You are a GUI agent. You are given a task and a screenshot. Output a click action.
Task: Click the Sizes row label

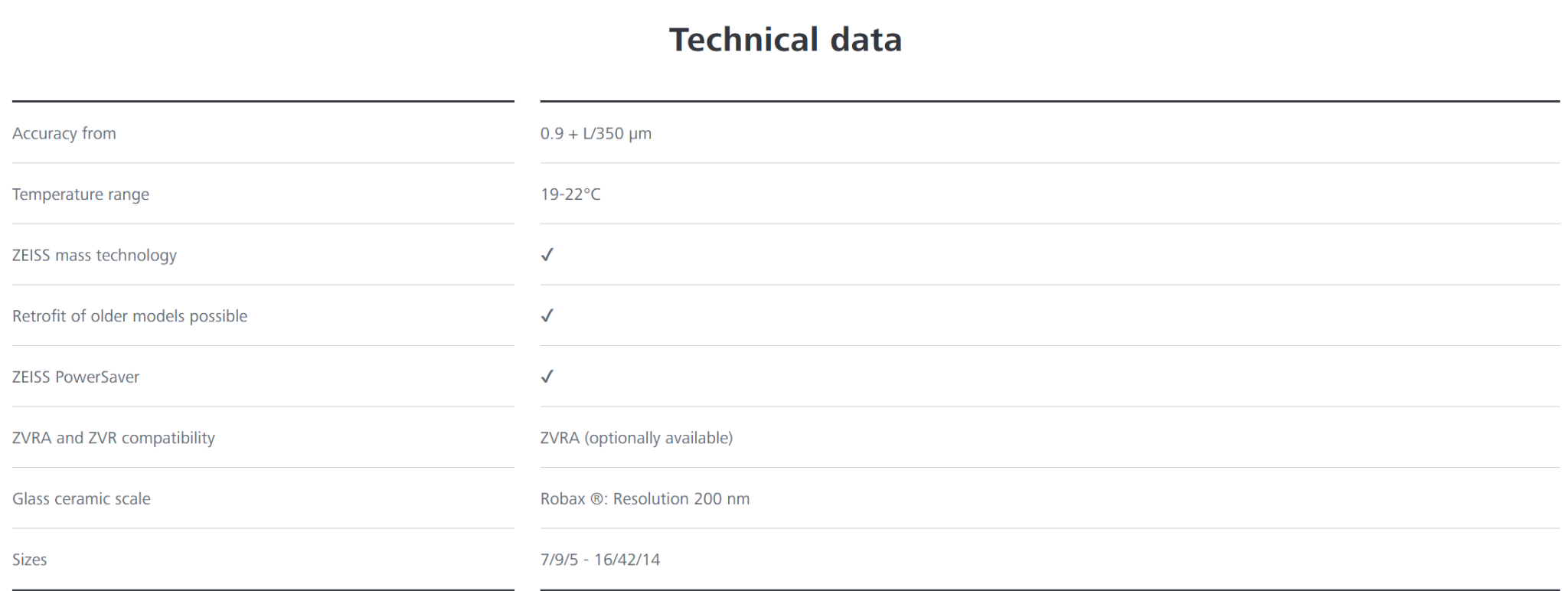[29, 560]
